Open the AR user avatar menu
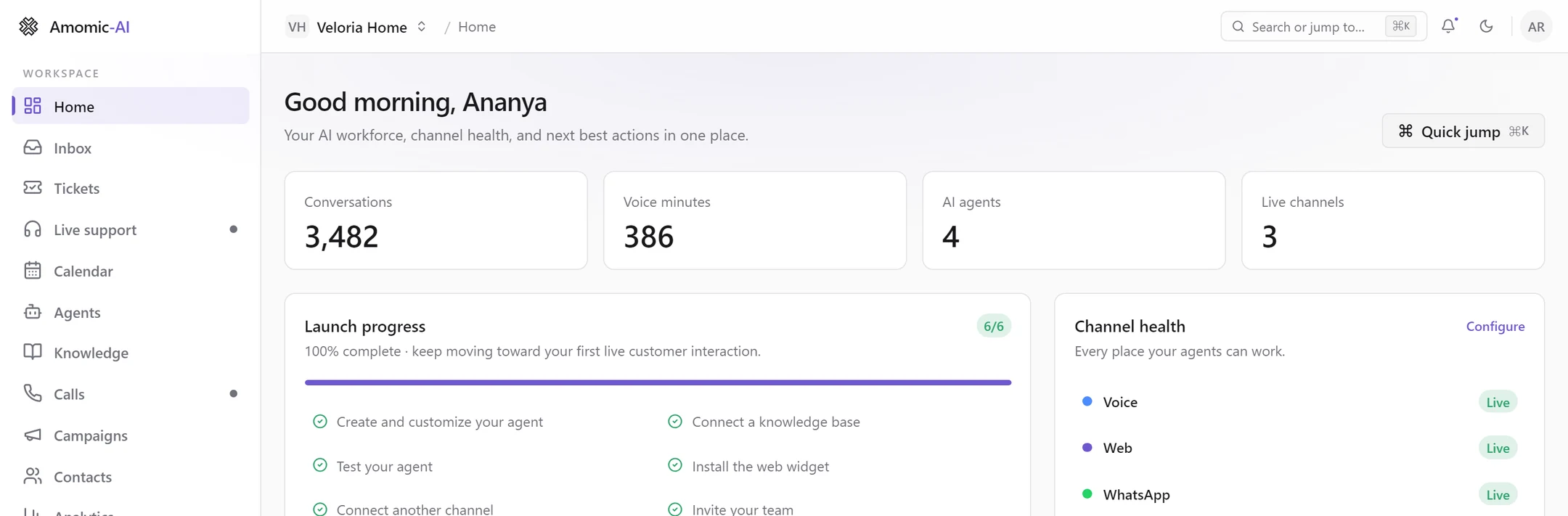1568x516 pixels. (1536, 27)
